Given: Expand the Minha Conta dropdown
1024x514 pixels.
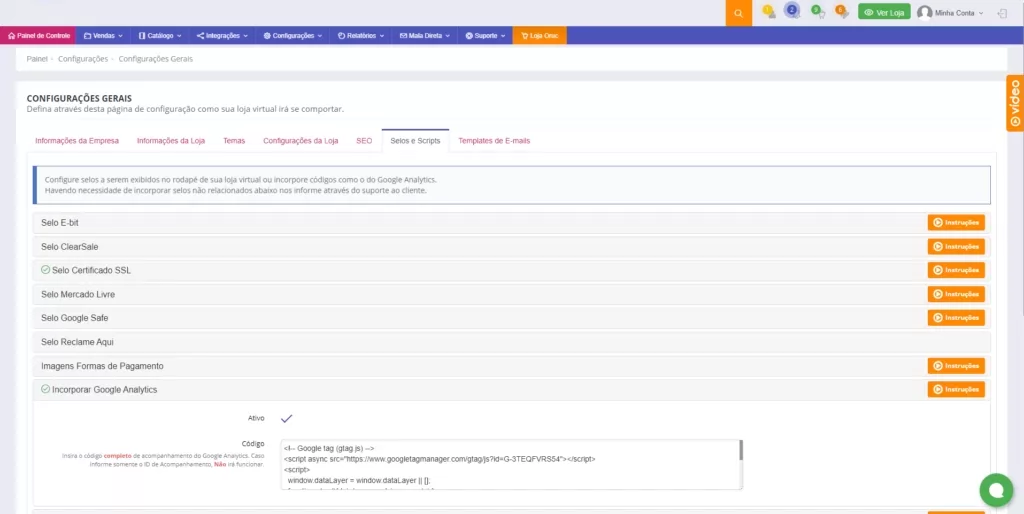Looking at the screenshot, I should pyautogui.click(x=958, y=13).
